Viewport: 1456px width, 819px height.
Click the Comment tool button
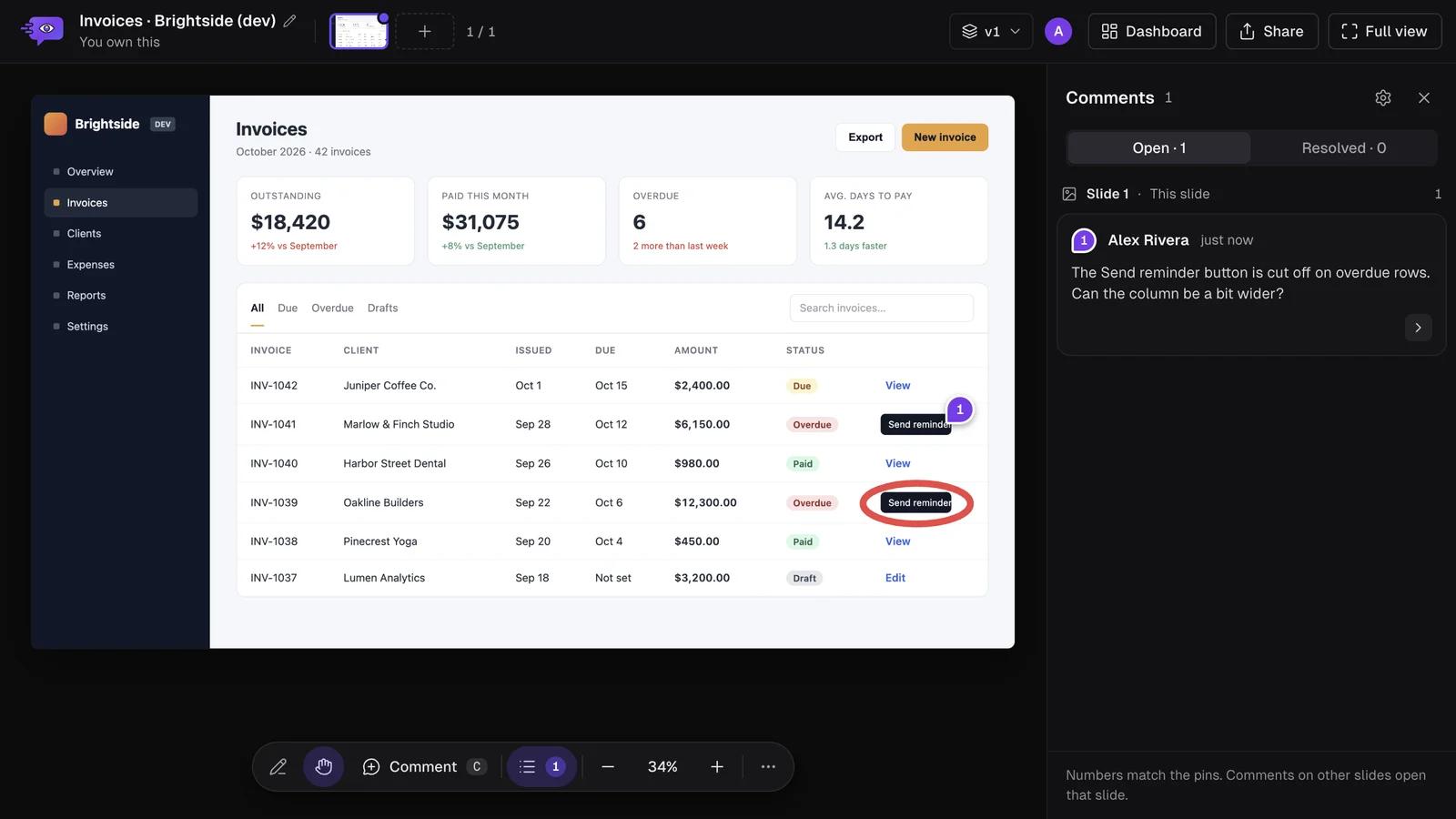coord(424,766)
